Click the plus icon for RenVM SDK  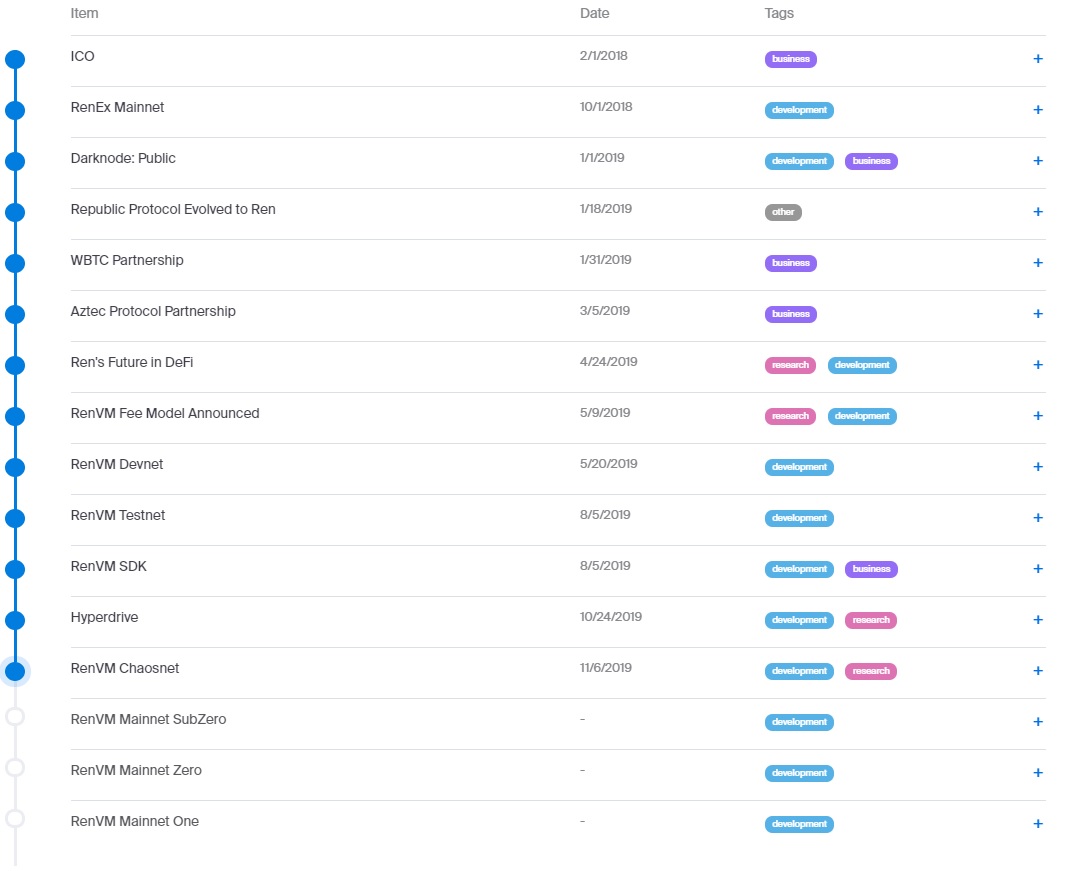[x=1037, y=569]
